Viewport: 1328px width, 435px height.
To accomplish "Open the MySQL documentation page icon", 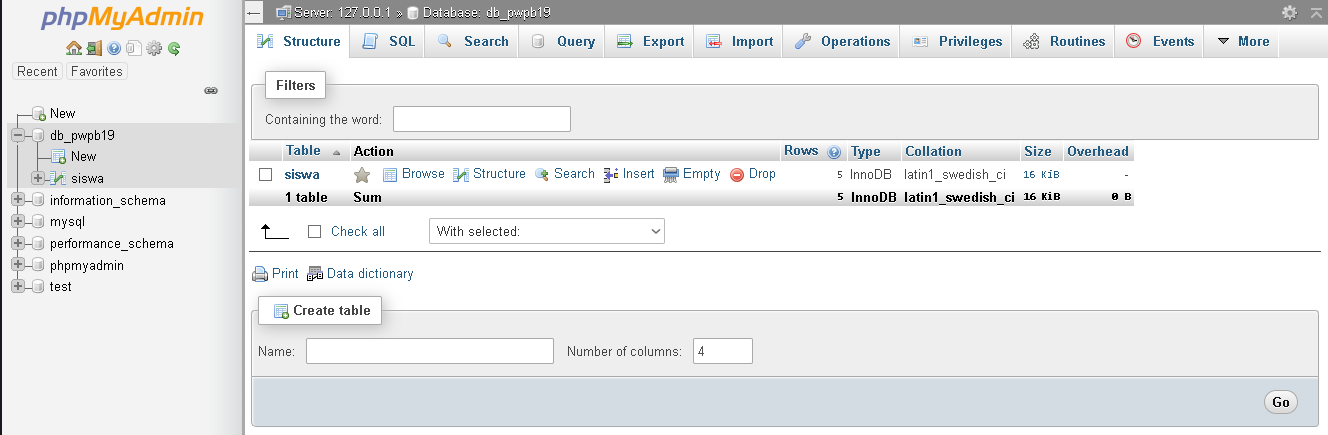I will (x=133, y=48).
